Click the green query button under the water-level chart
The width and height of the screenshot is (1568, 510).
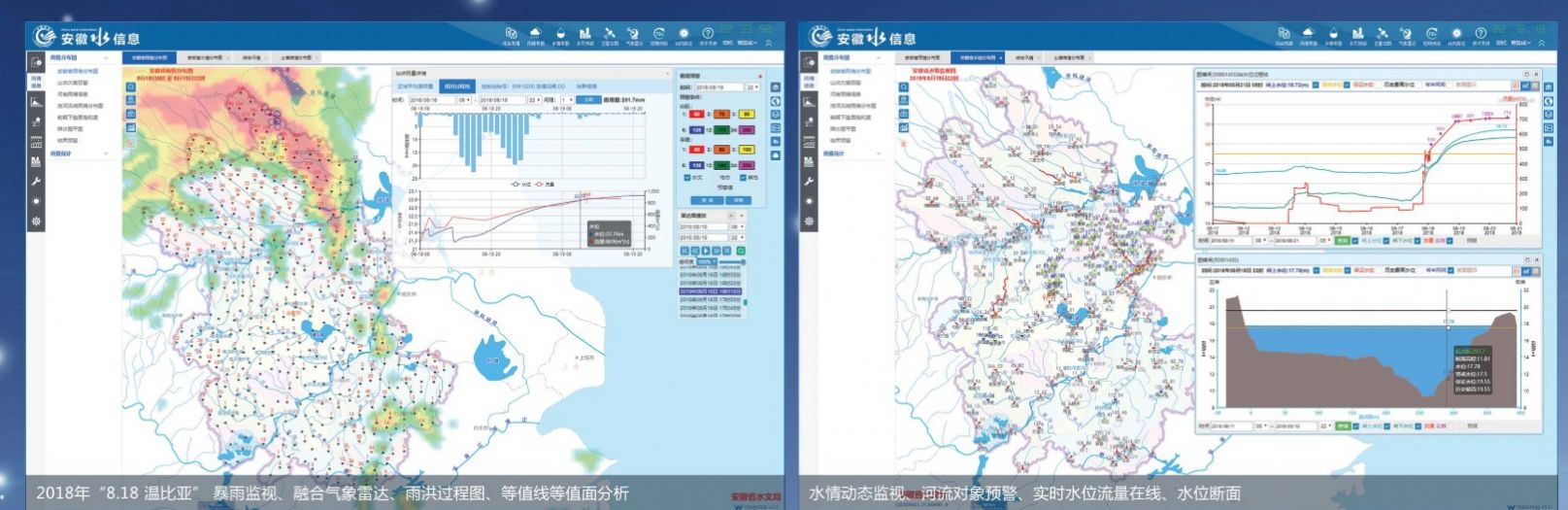tap(1343, 240)
